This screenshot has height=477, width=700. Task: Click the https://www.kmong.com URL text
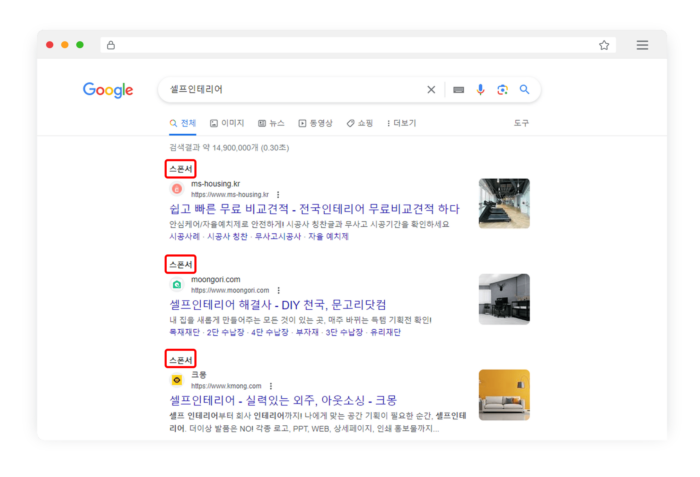pos(226,386)
